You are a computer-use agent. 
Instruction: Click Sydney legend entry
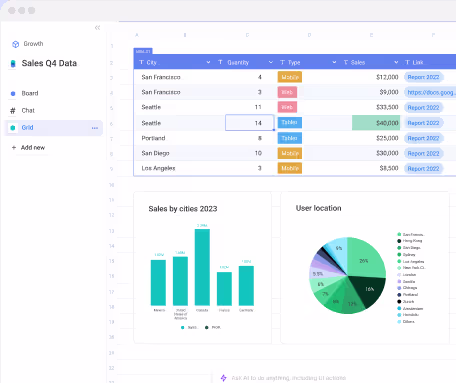407,255
